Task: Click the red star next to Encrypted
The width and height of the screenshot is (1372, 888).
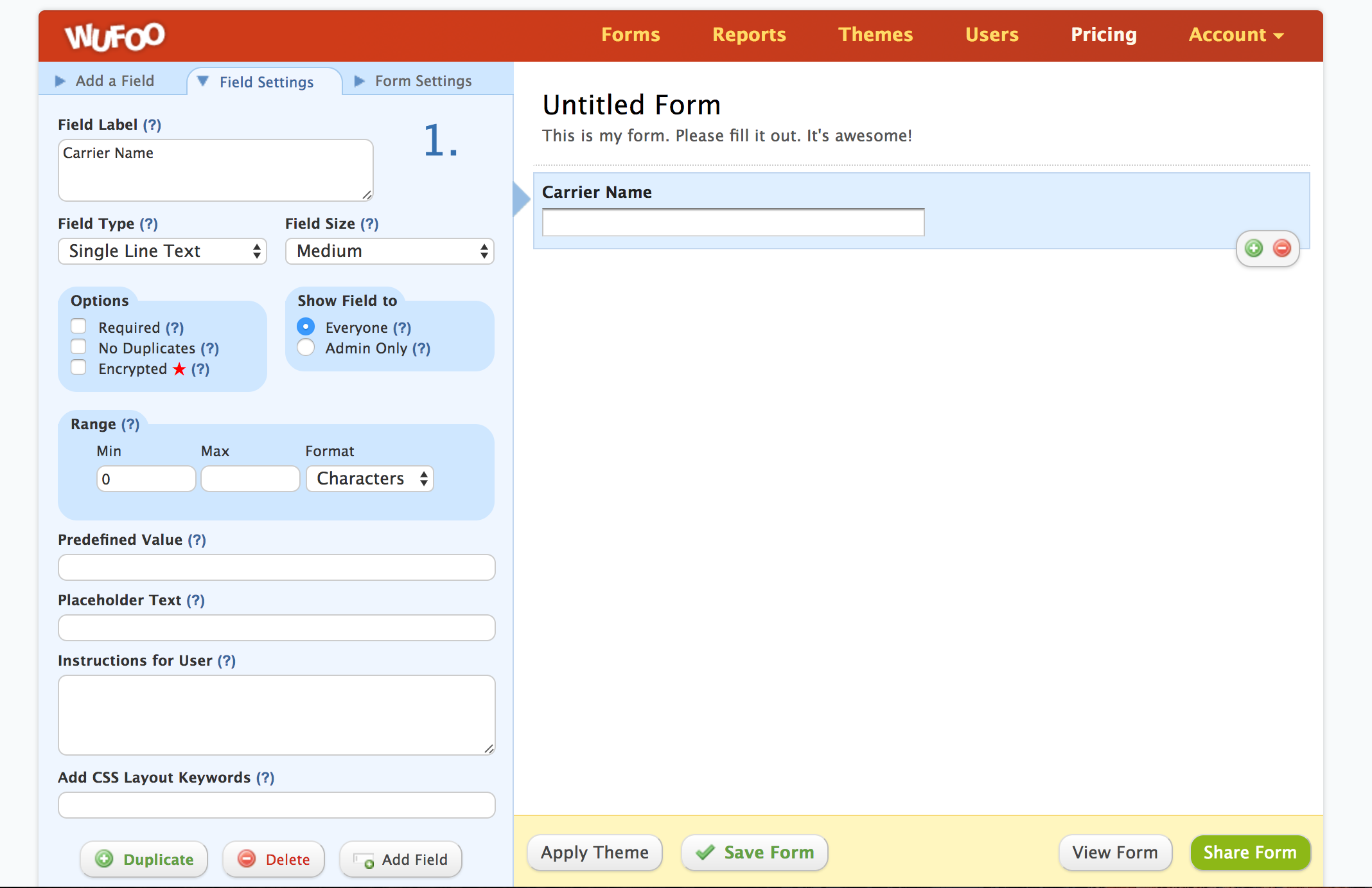Action: [x=179, y=369]
